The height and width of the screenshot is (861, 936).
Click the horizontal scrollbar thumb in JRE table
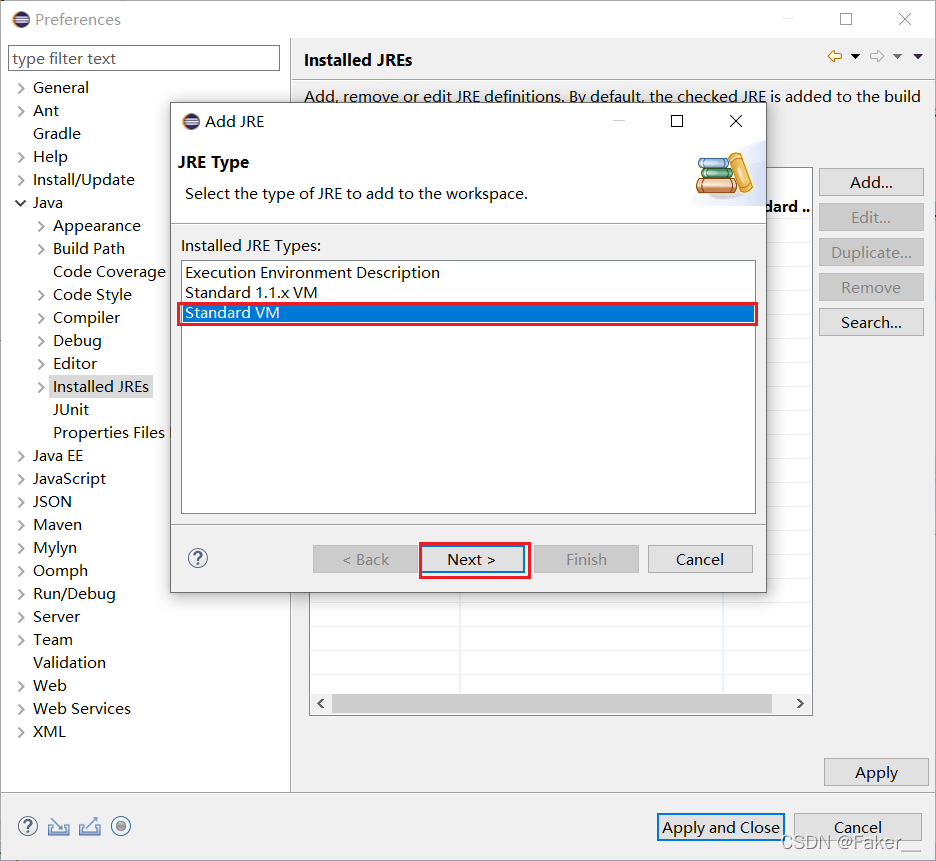pos(552,703)
